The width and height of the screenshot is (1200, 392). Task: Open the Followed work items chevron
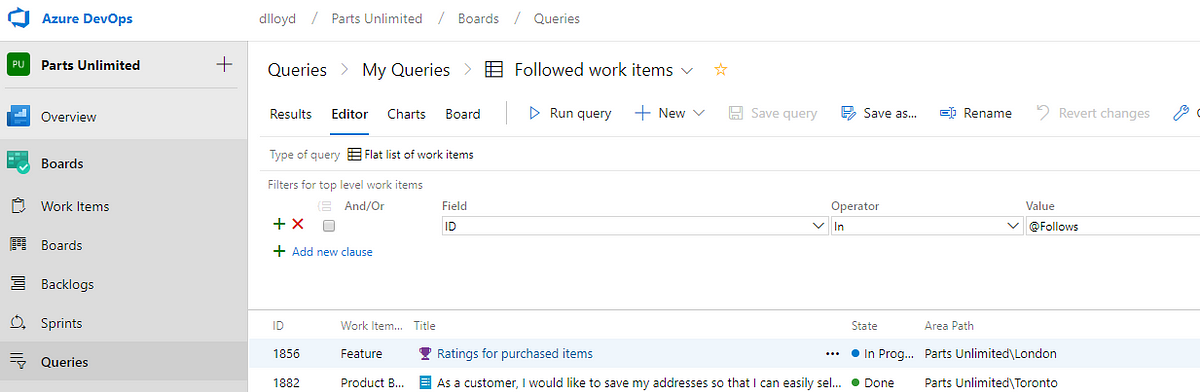coord(687,70)
